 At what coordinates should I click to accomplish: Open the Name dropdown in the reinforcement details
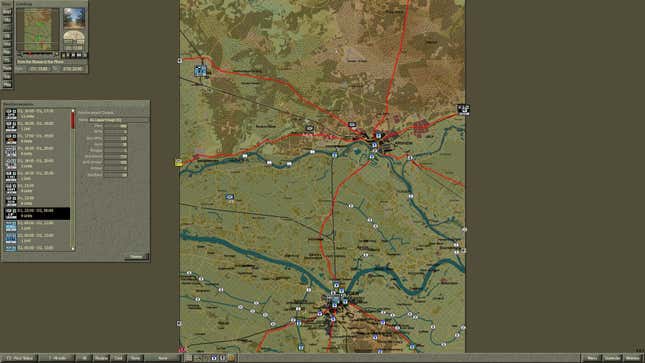click(x=118, y=120)
